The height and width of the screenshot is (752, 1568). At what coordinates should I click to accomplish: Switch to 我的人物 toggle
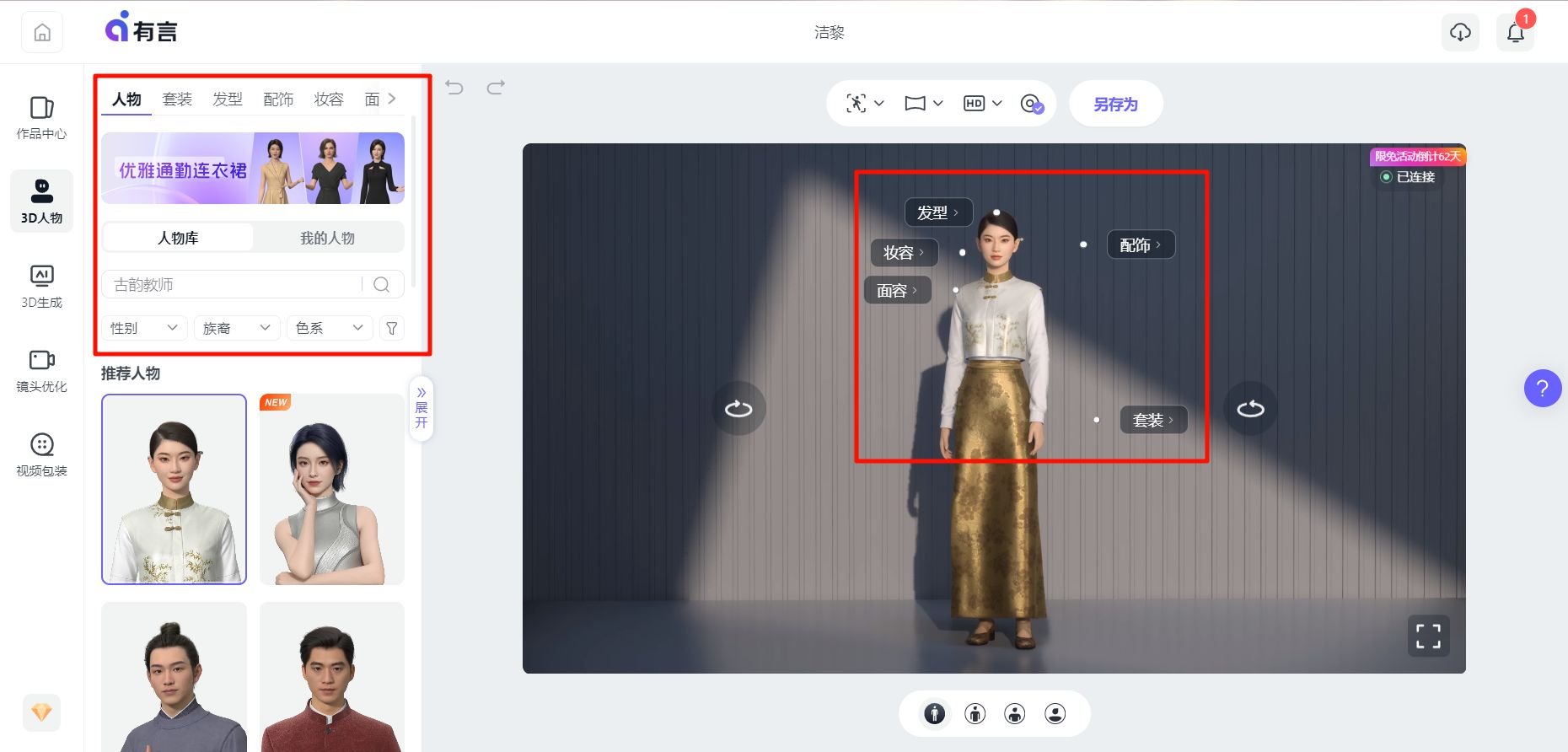point(327,238)
